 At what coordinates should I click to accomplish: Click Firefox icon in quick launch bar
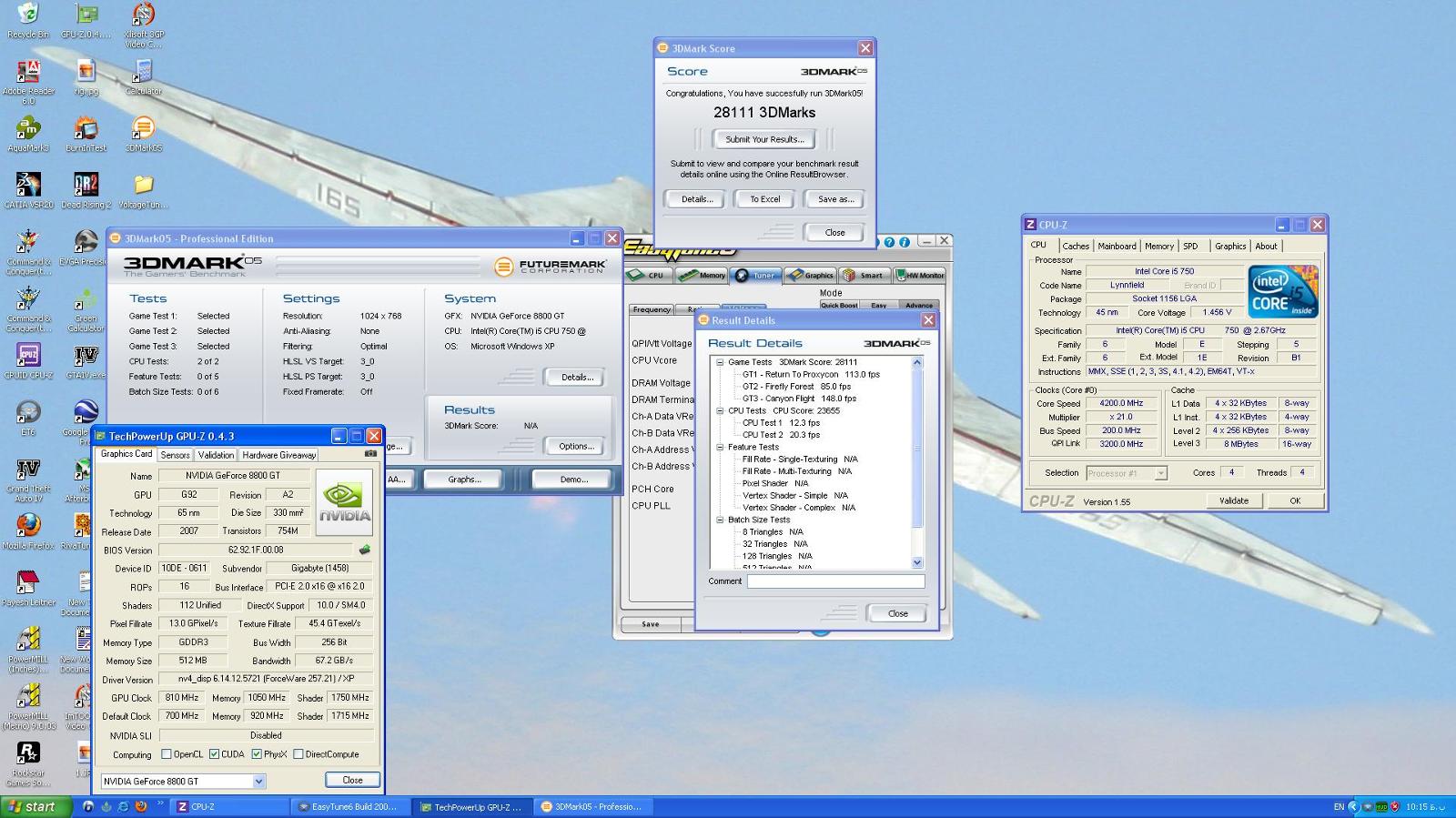[141, 806]
